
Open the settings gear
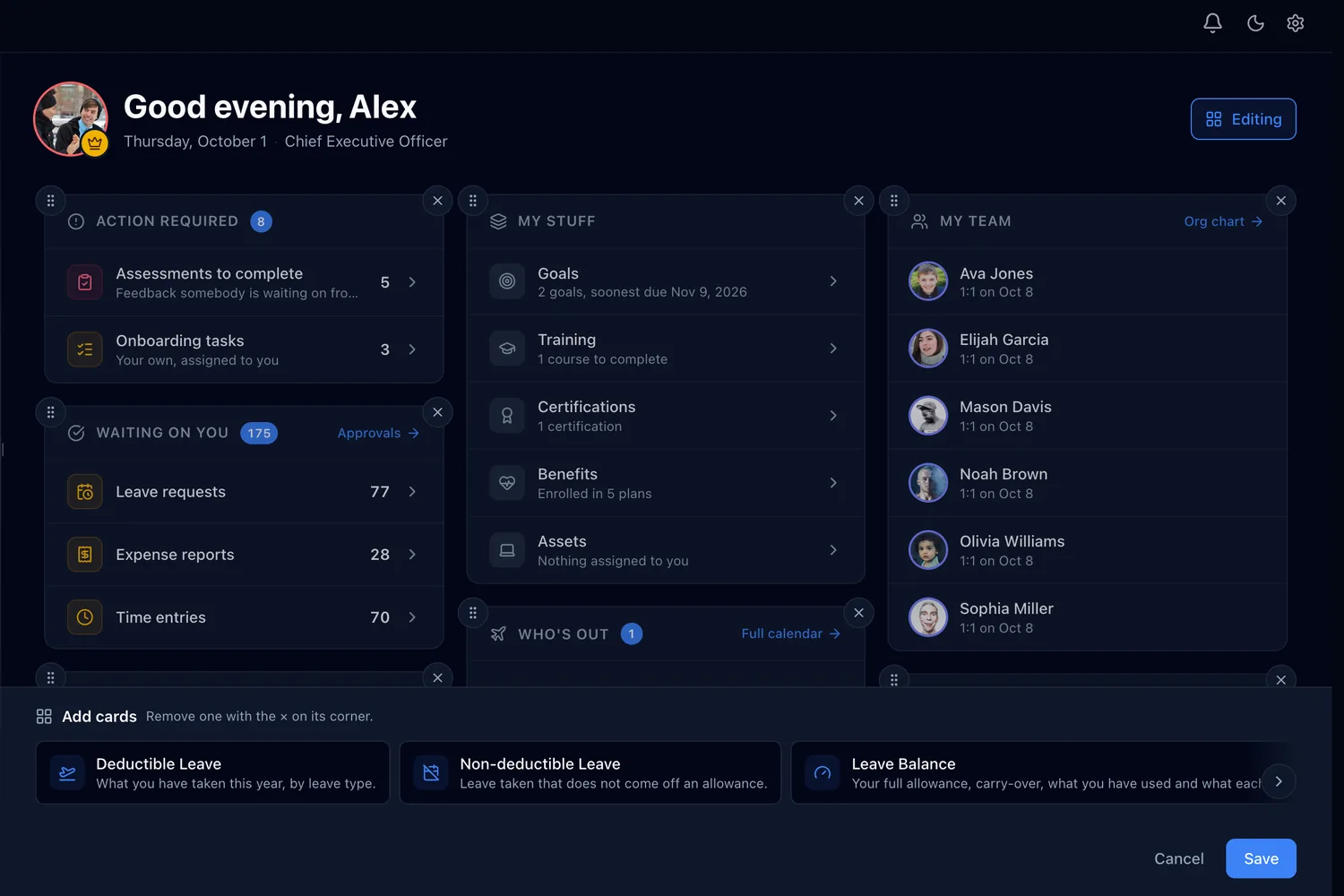(x=1295, y=23)
